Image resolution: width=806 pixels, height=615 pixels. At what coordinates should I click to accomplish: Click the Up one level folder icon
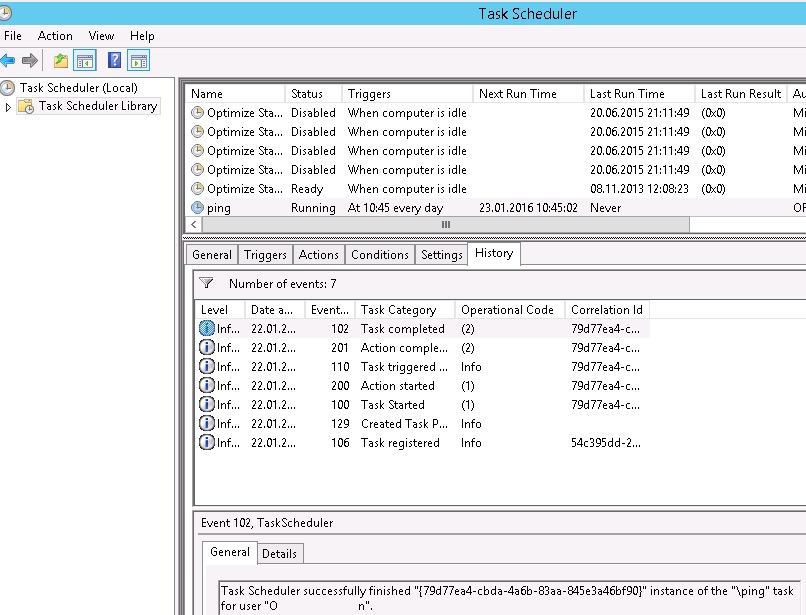61,61
